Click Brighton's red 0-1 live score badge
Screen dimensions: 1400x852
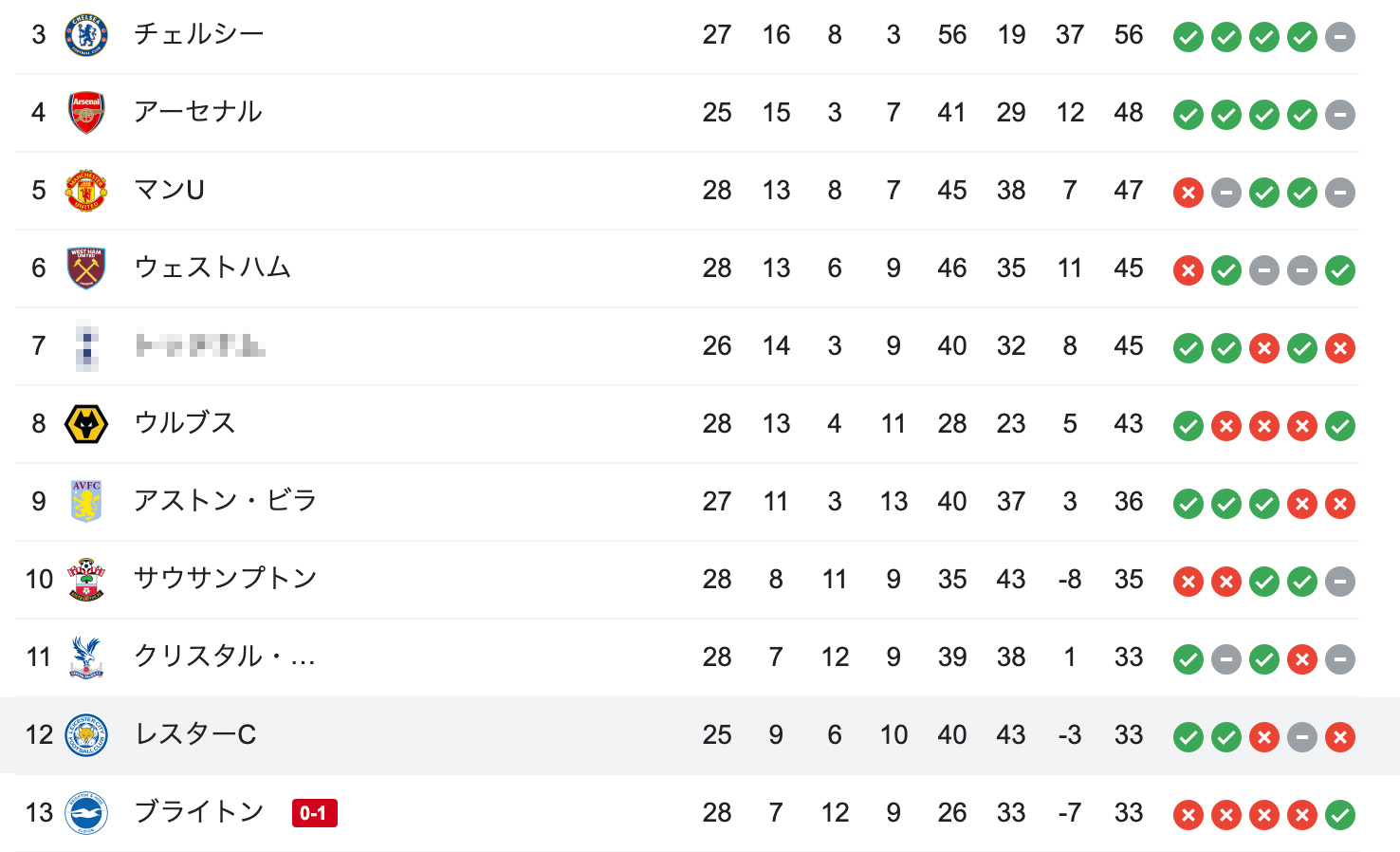(x=315, y=813)
